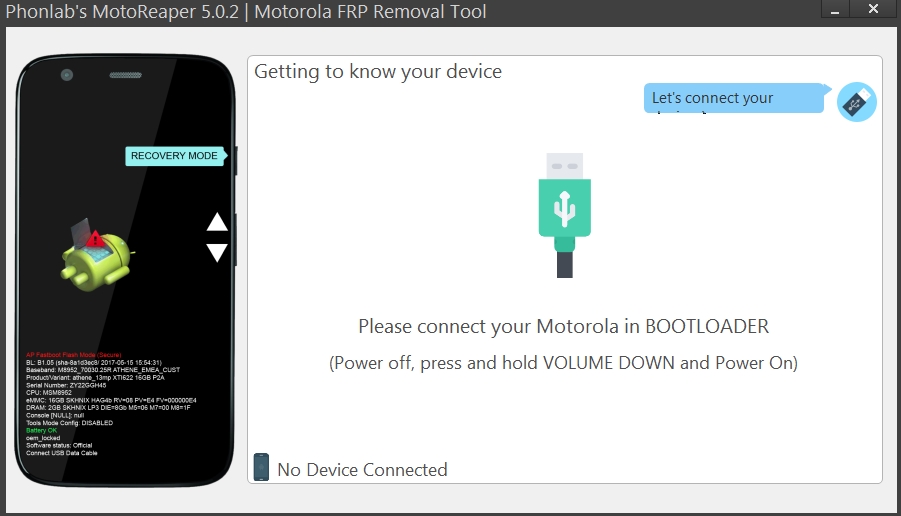Click the Android robot error icon on phone
This screenshot has height=516, width=901.
click(x=97, y=255)
